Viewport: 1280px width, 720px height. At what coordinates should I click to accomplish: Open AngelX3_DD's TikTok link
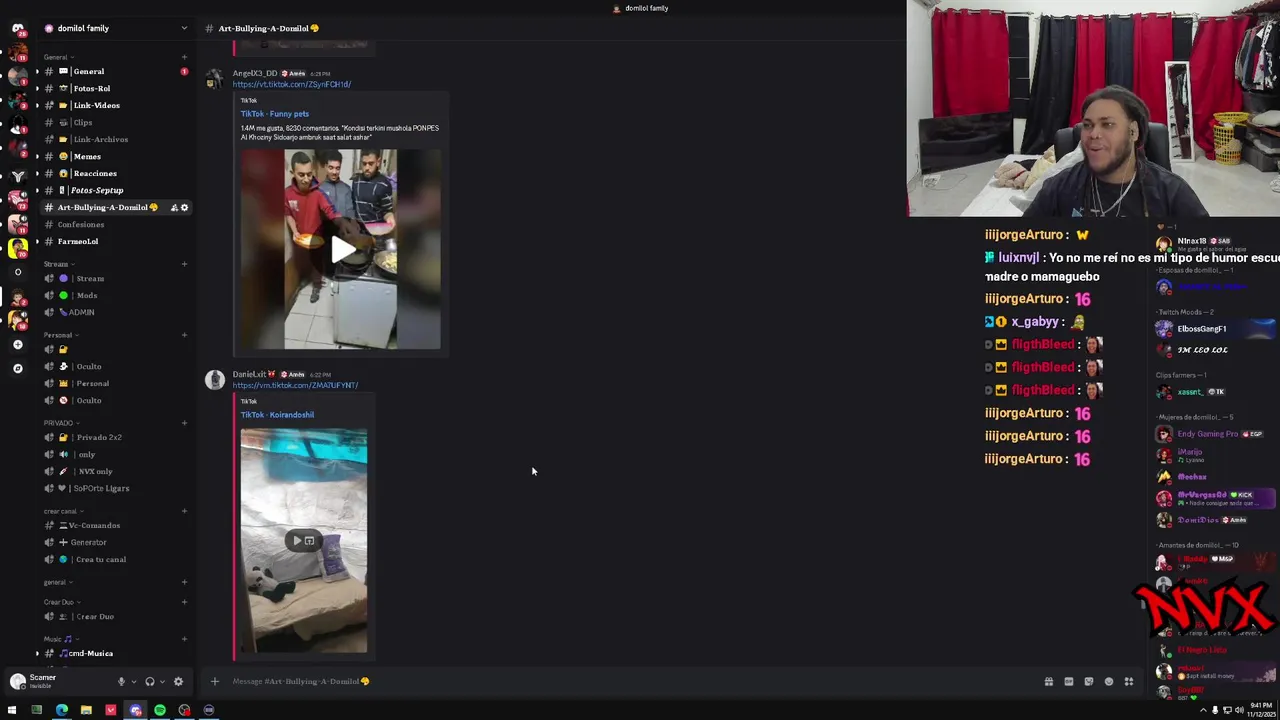[292, 84]
